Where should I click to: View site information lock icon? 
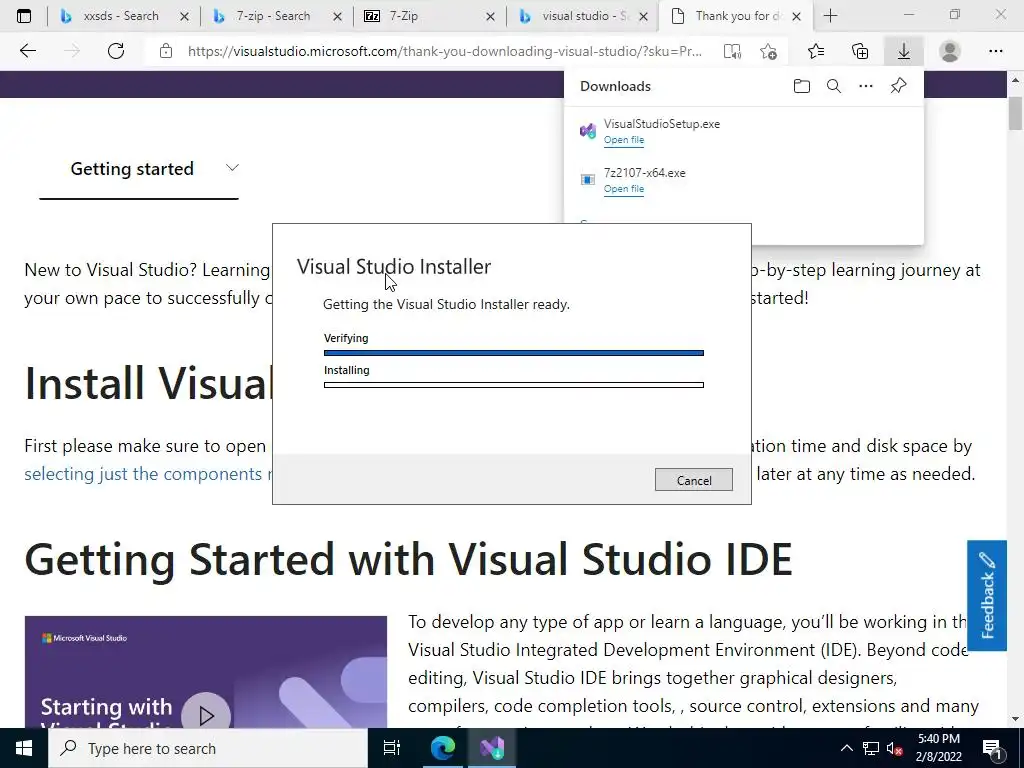click(x=166, y=51)
